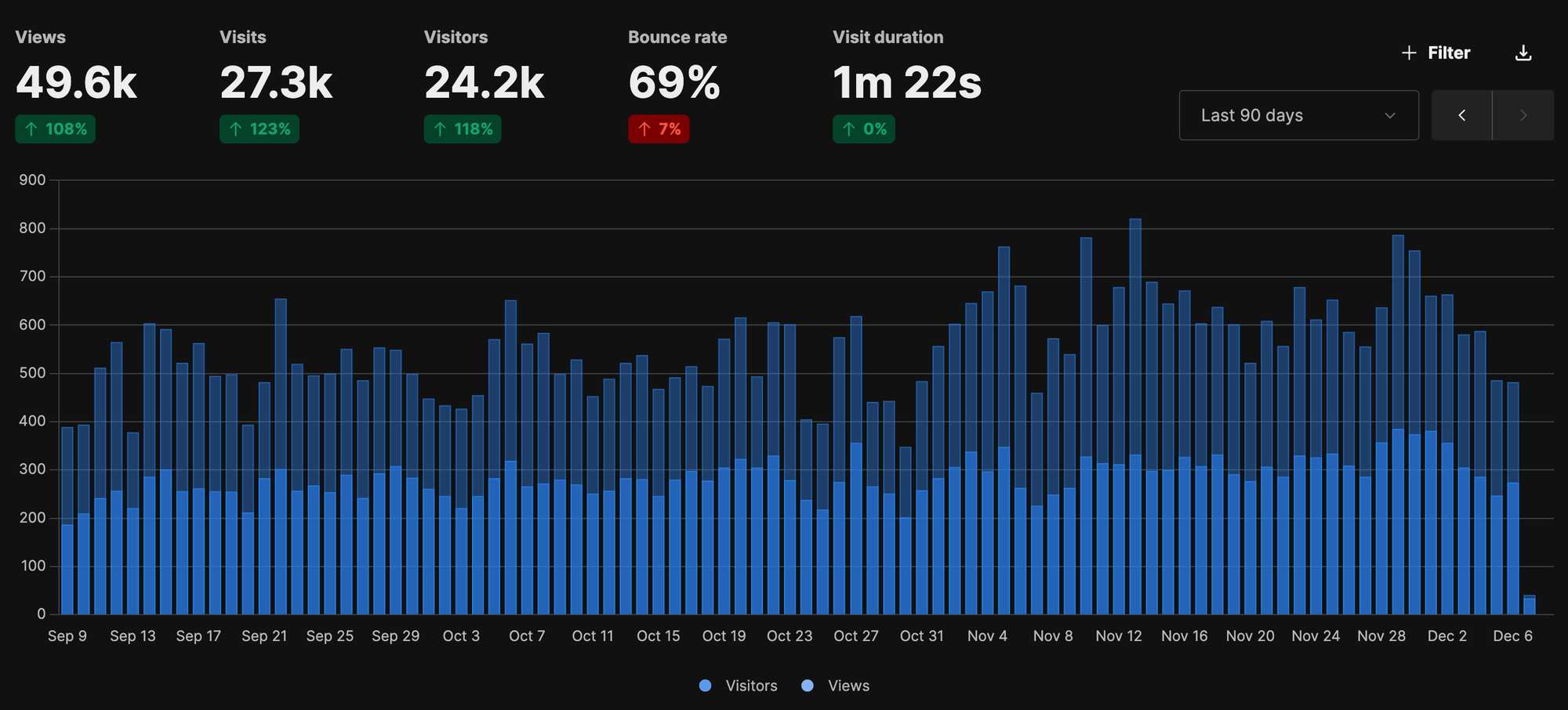Click the download export icon
Viewport: 1568px width, 710px height.
(x=1524, y=52)
